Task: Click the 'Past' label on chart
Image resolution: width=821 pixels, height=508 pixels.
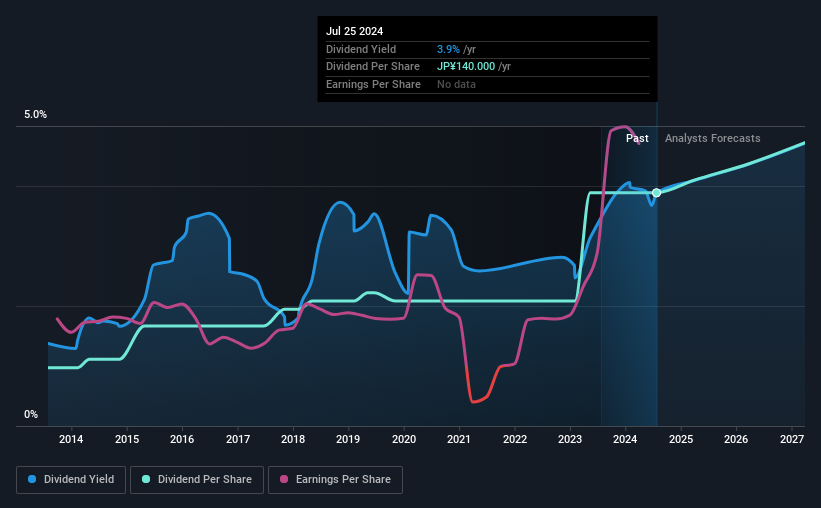Action: 637,138
